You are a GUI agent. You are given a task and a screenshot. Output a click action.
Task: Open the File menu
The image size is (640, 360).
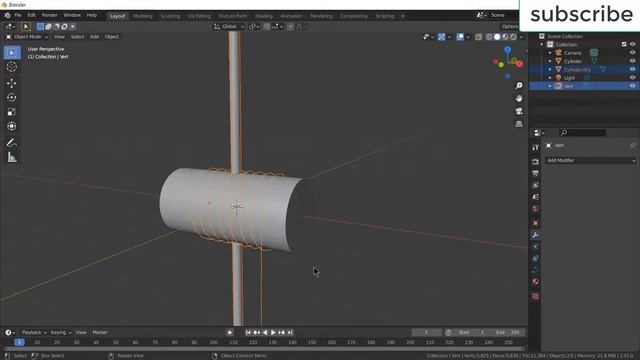pos(18,16)
